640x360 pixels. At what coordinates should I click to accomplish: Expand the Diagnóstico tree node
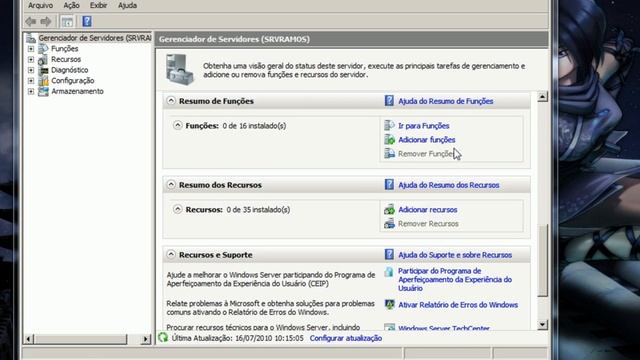[x=31, y=70]
